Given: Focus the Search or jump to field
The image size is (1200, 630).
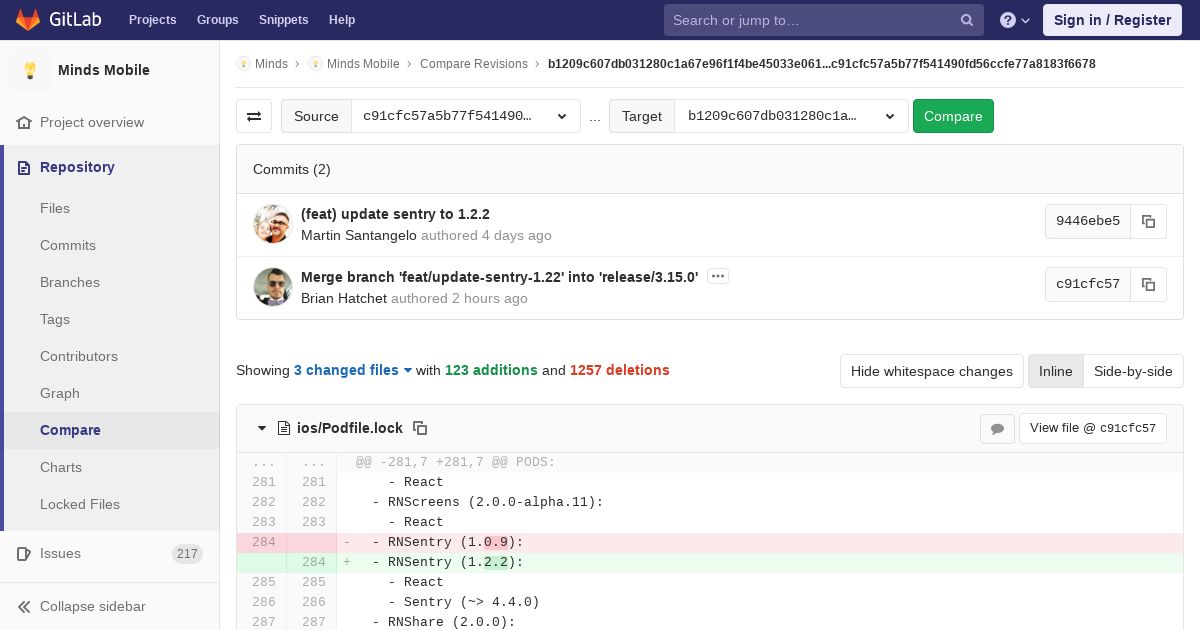Looking at the screenshot, I should [810, 20].
